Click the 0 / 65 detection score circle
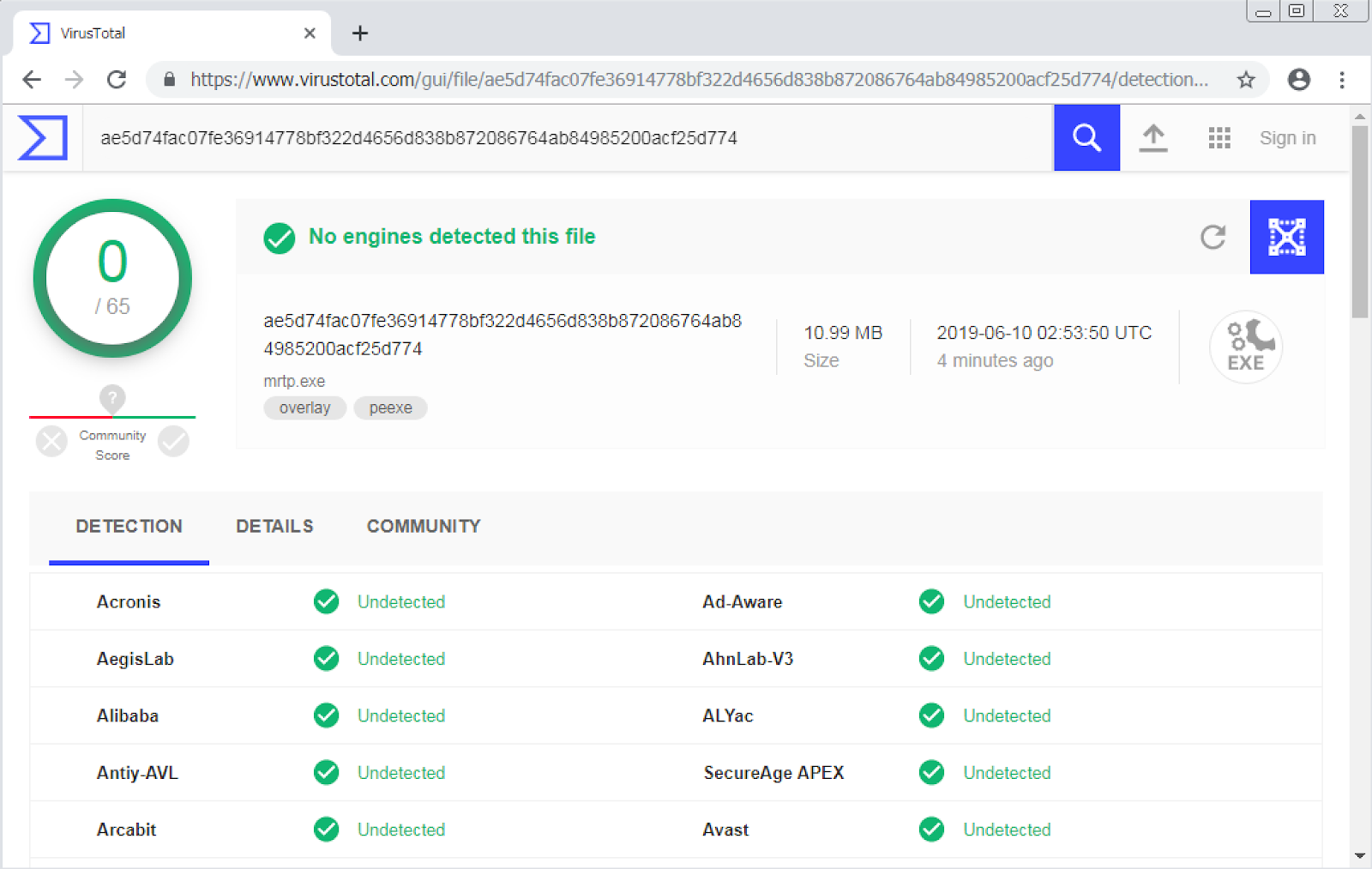1372x869 pixels. (x=112, y=278)
